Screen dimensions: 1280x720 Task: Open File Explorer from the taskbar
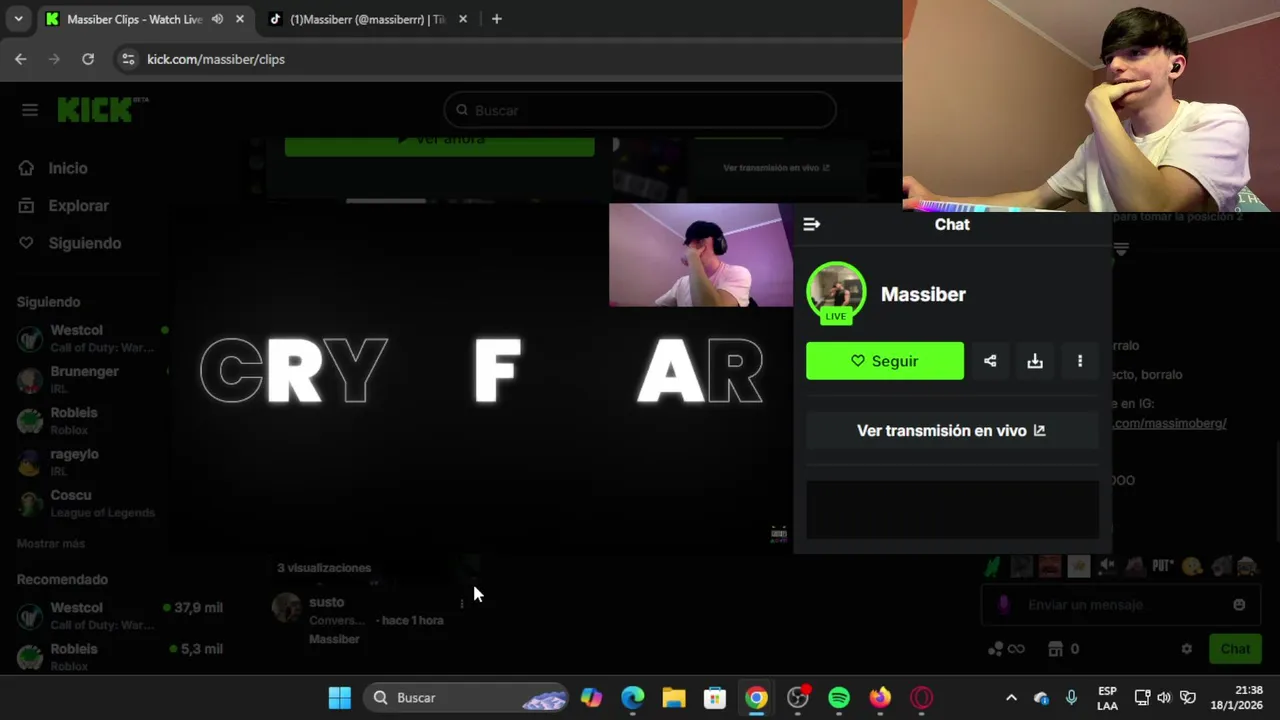(x=674, y=697)
